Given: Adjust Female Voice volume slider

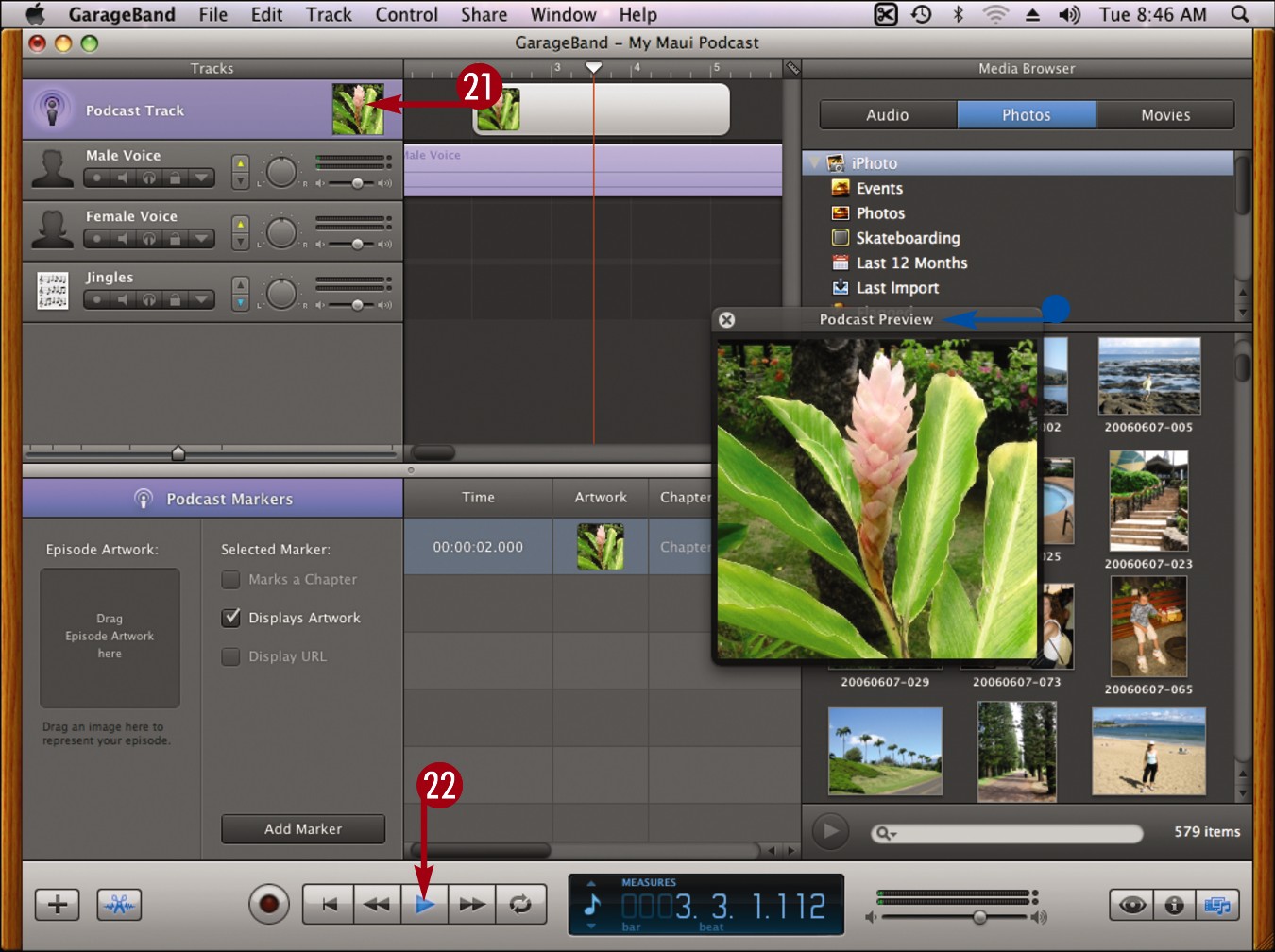Looking at the screenshot, I should [357, 244].
